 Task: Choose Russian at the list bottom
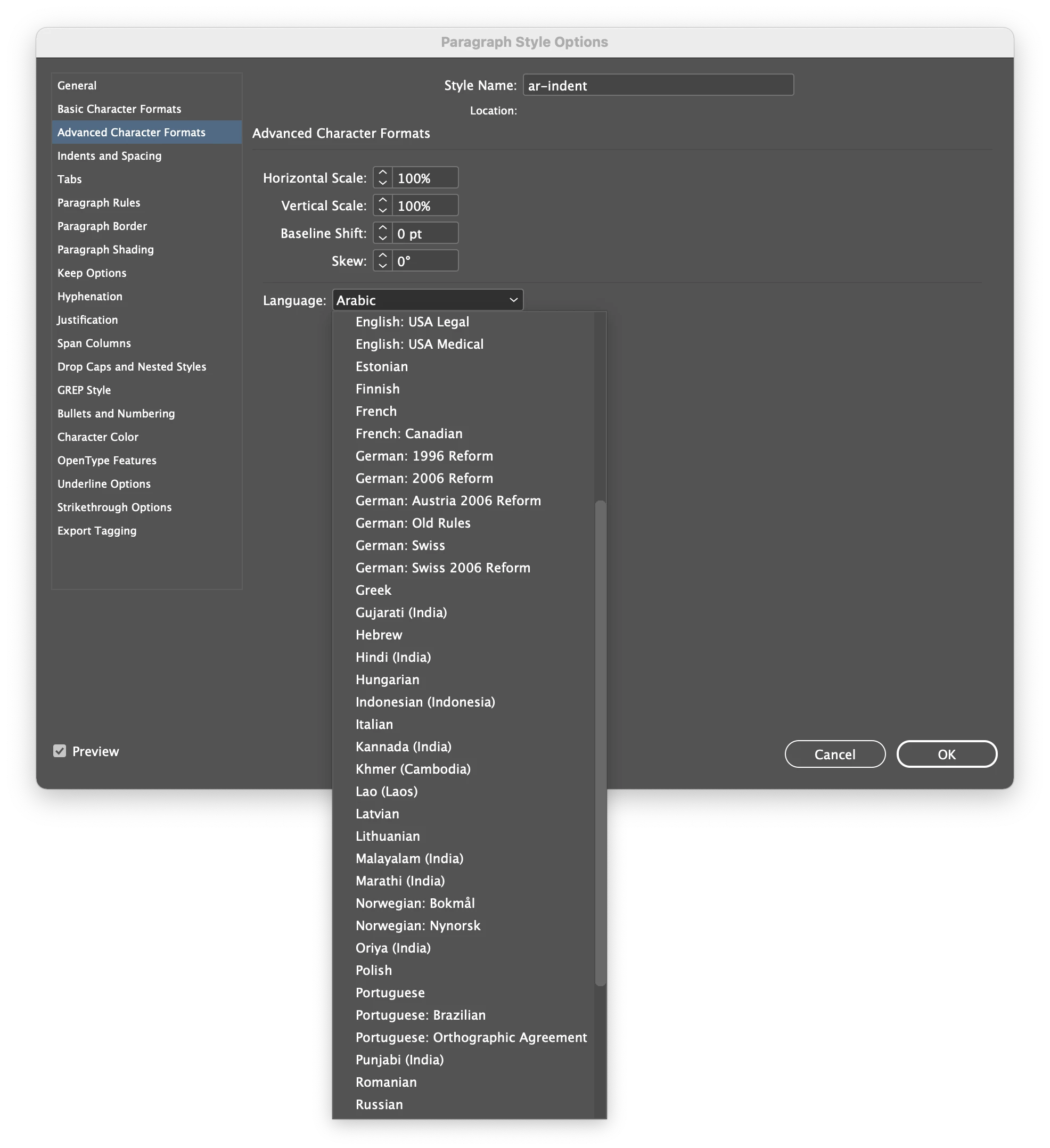pyautogui.click(x=379, y=1105)
